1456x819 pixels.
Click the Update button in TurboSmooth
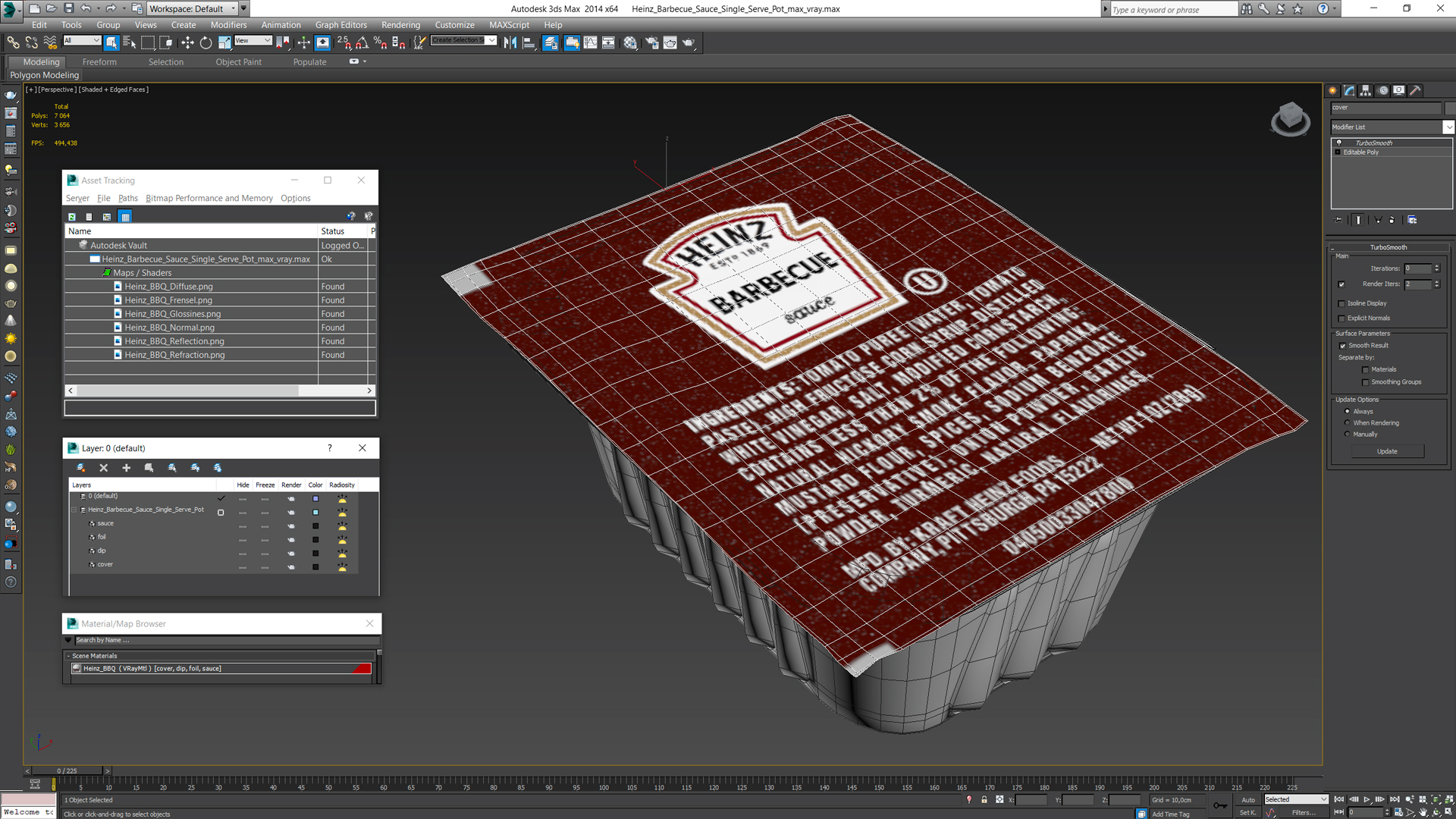point(1387,451)
